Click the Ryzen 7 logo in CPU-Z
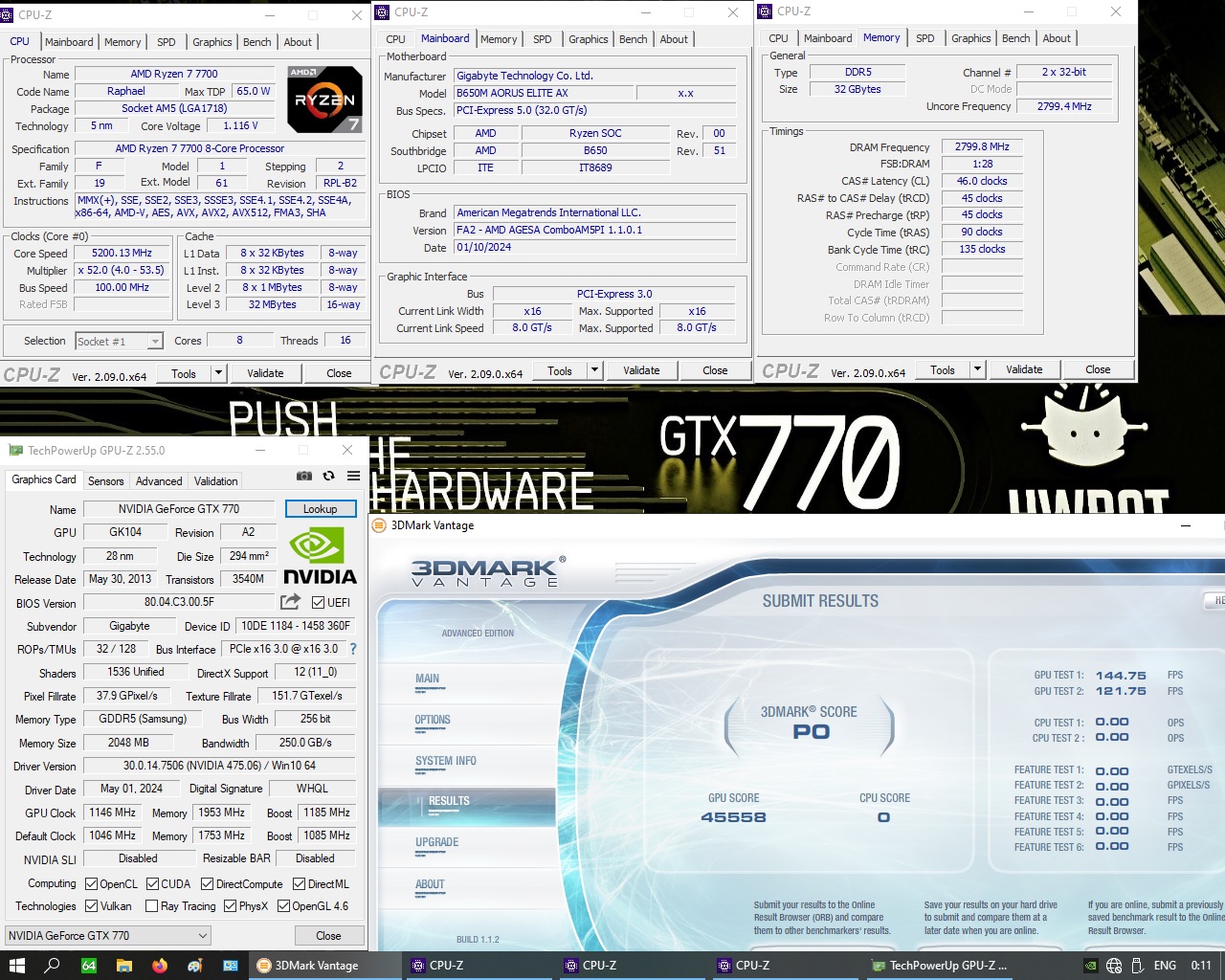This screenshot has width=1225, height=980. pos(324,99)
